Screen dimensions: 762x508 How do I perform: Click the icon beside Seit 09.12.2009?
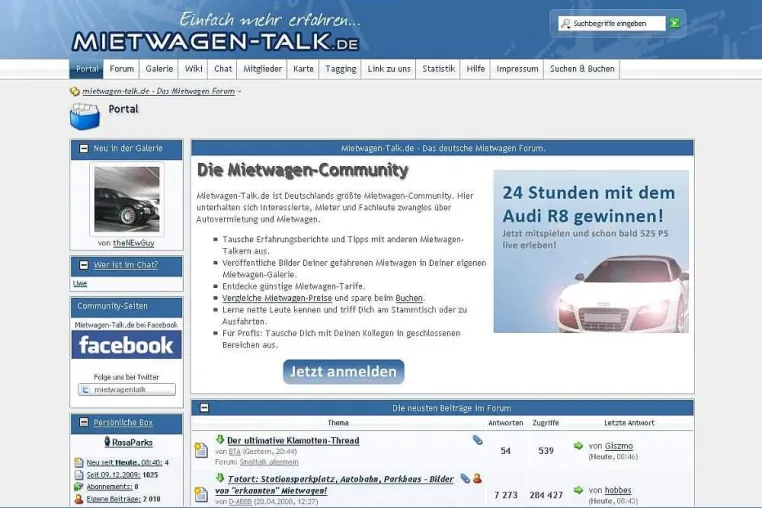coord(79,474)
